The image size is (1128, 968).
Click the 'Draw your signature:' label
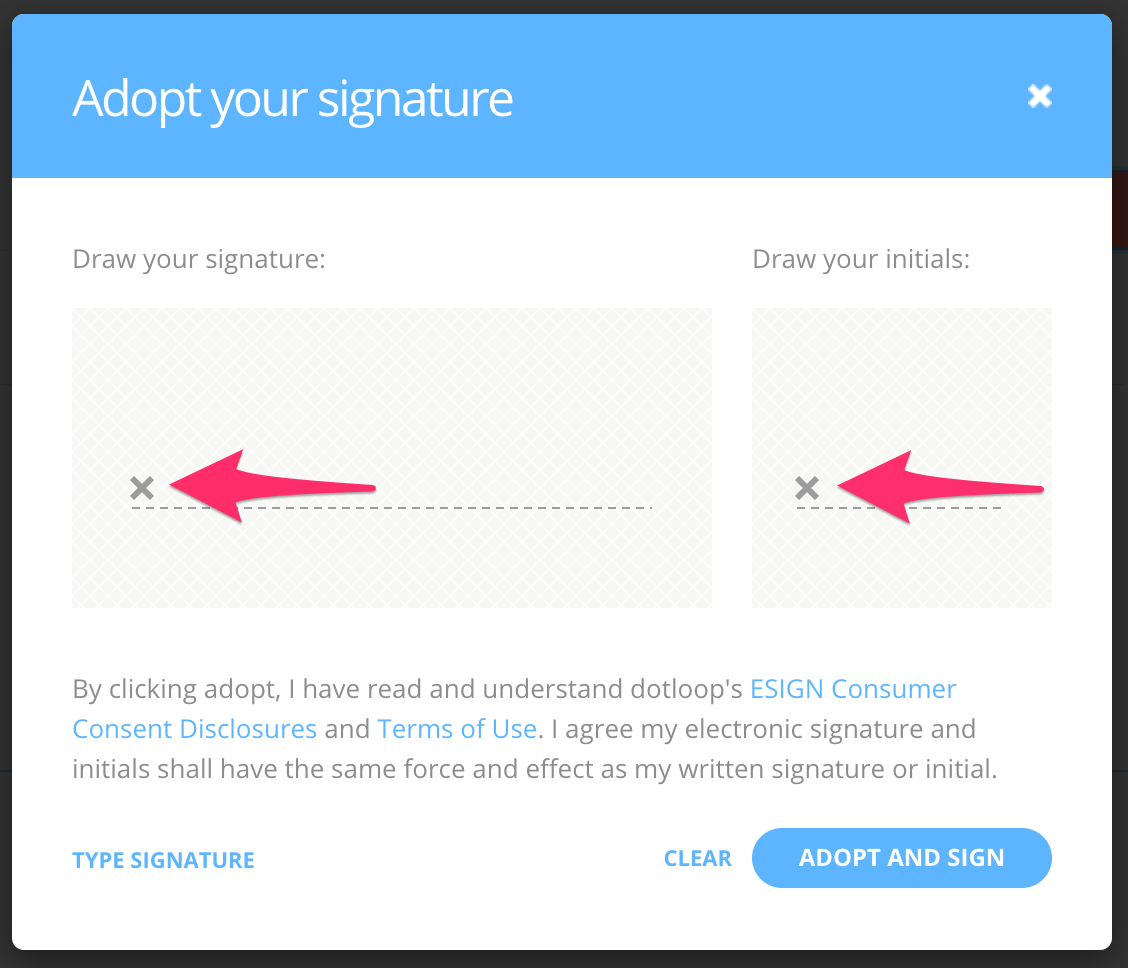[x=198, y=258]
